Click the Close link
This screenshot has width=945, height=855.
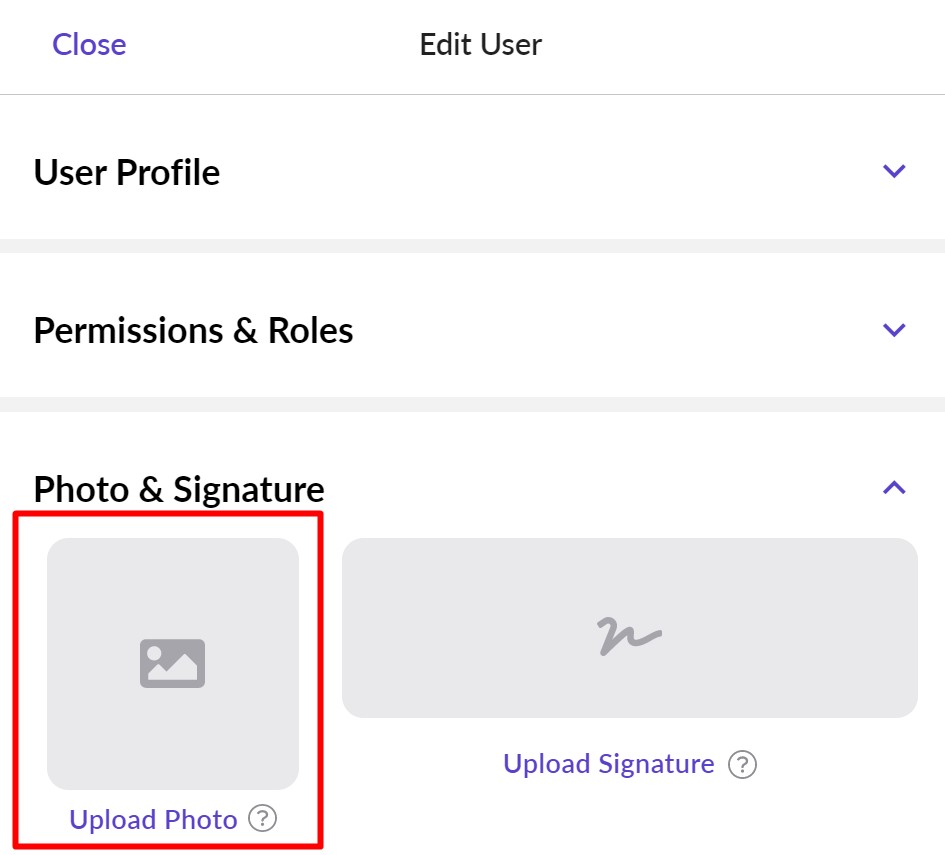coord(89,44)
